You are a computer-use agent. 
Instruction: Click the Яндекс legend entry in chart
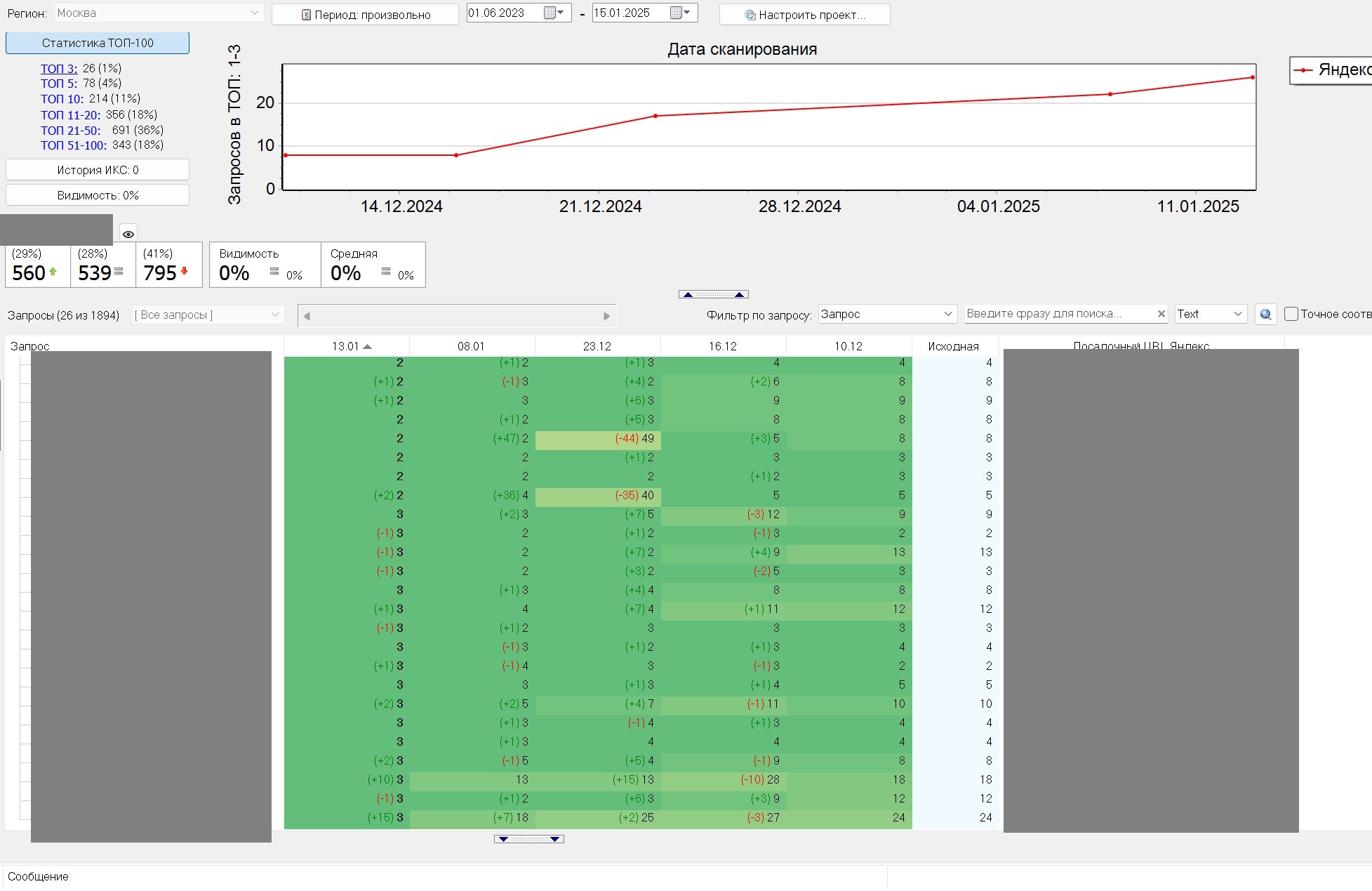pos(1331,70)
